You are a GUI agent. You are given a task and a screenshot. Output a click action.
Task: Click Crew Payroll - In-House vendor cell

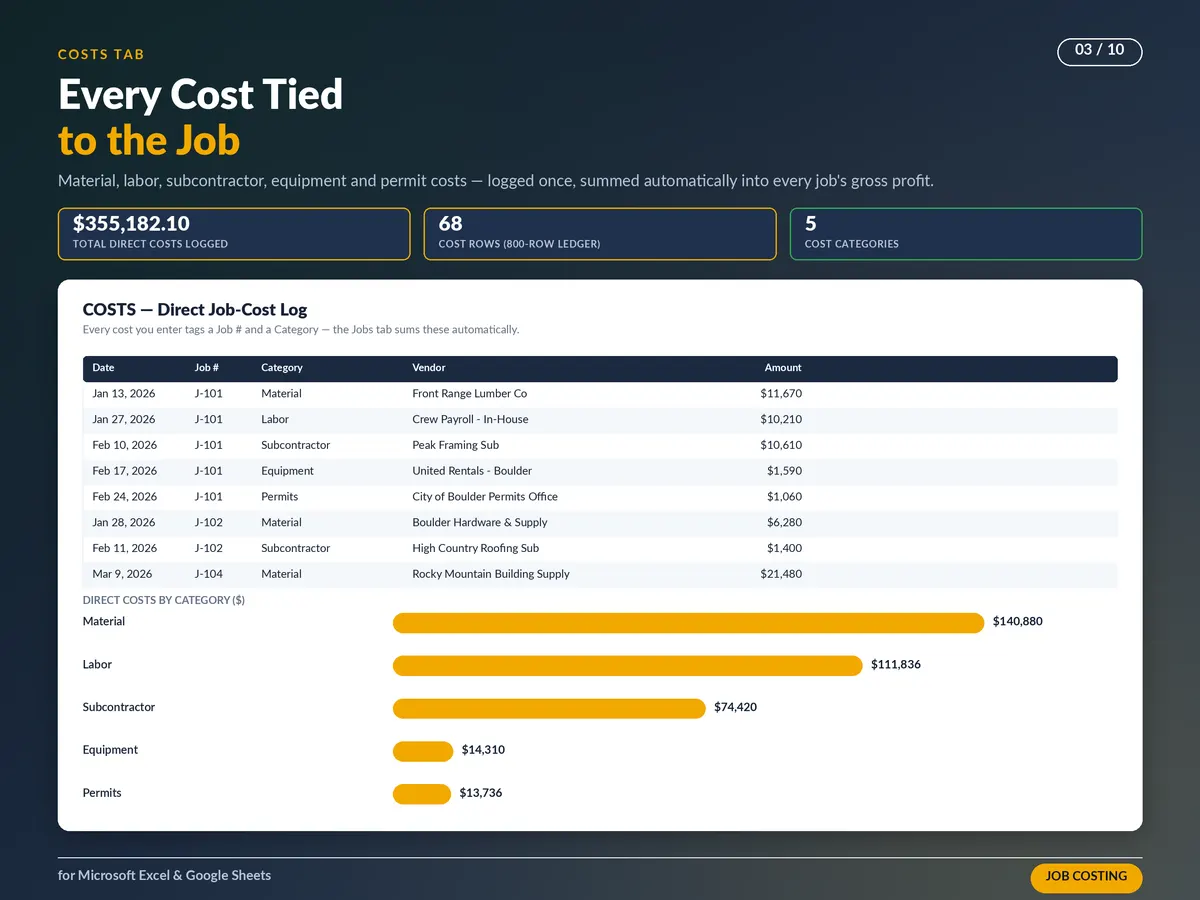470,420
